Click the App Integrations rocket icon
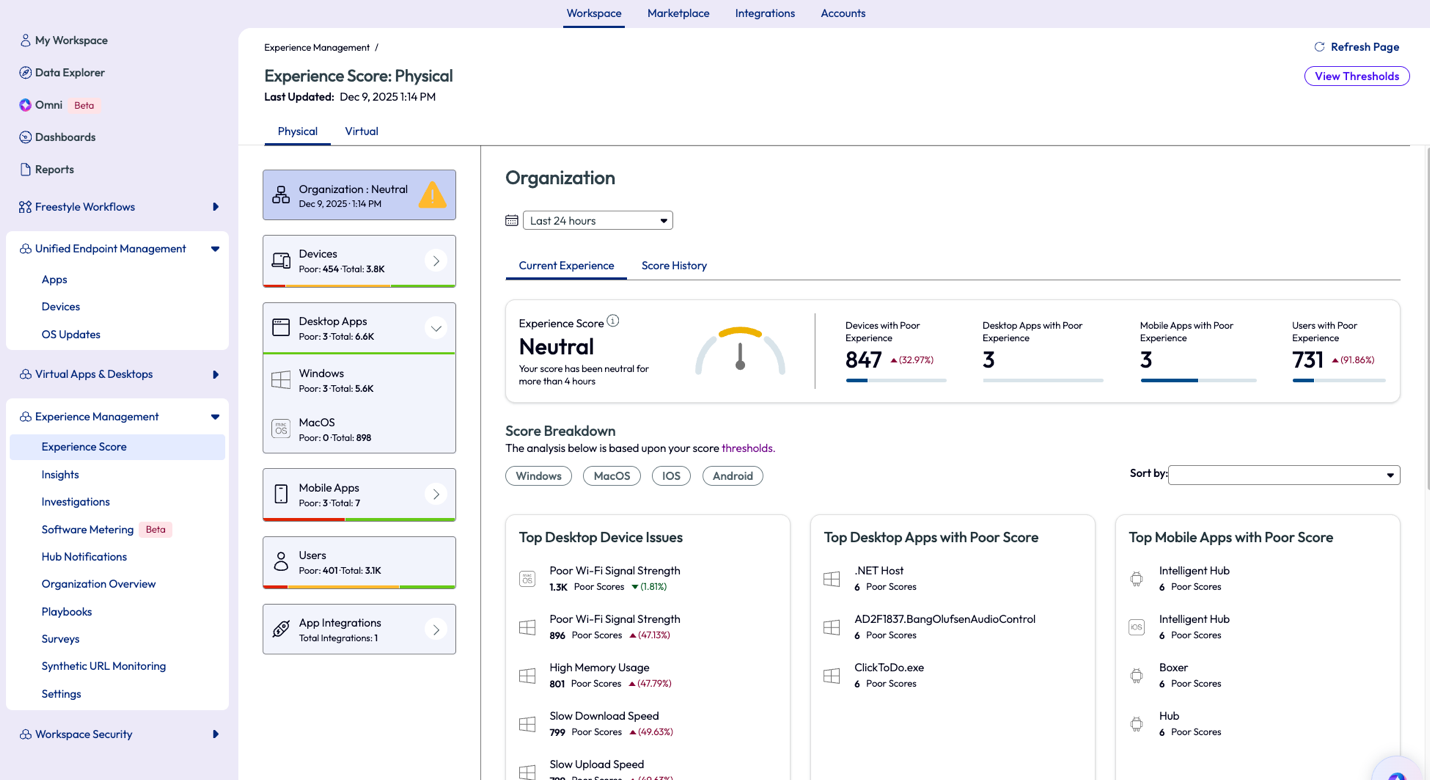The height and width of the screenshot is (780, 1430). coord(281,630)
